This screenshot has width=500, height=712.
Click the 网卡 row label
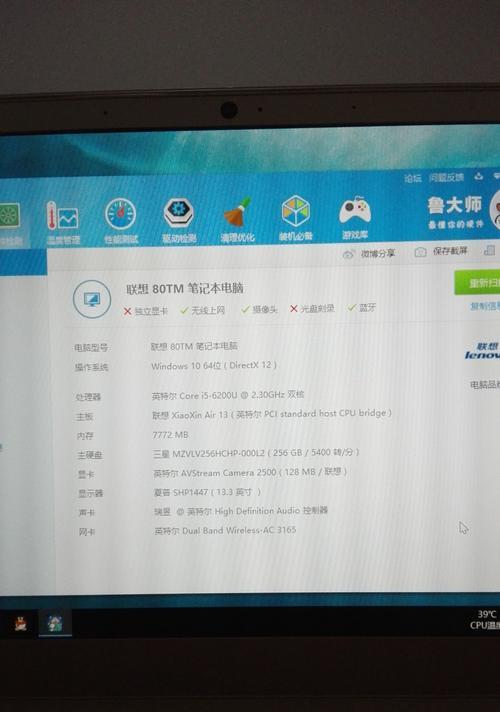point(87,531)
